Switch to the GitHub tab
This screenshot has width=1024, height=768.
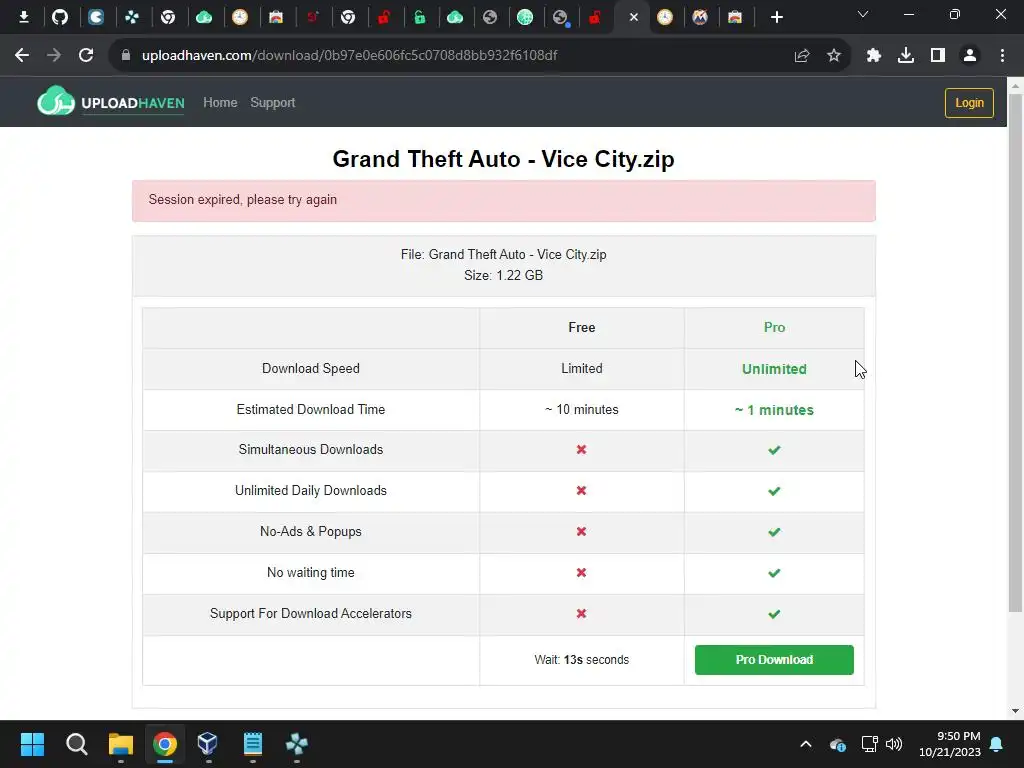pyautogui.click(x=60, y=17)
